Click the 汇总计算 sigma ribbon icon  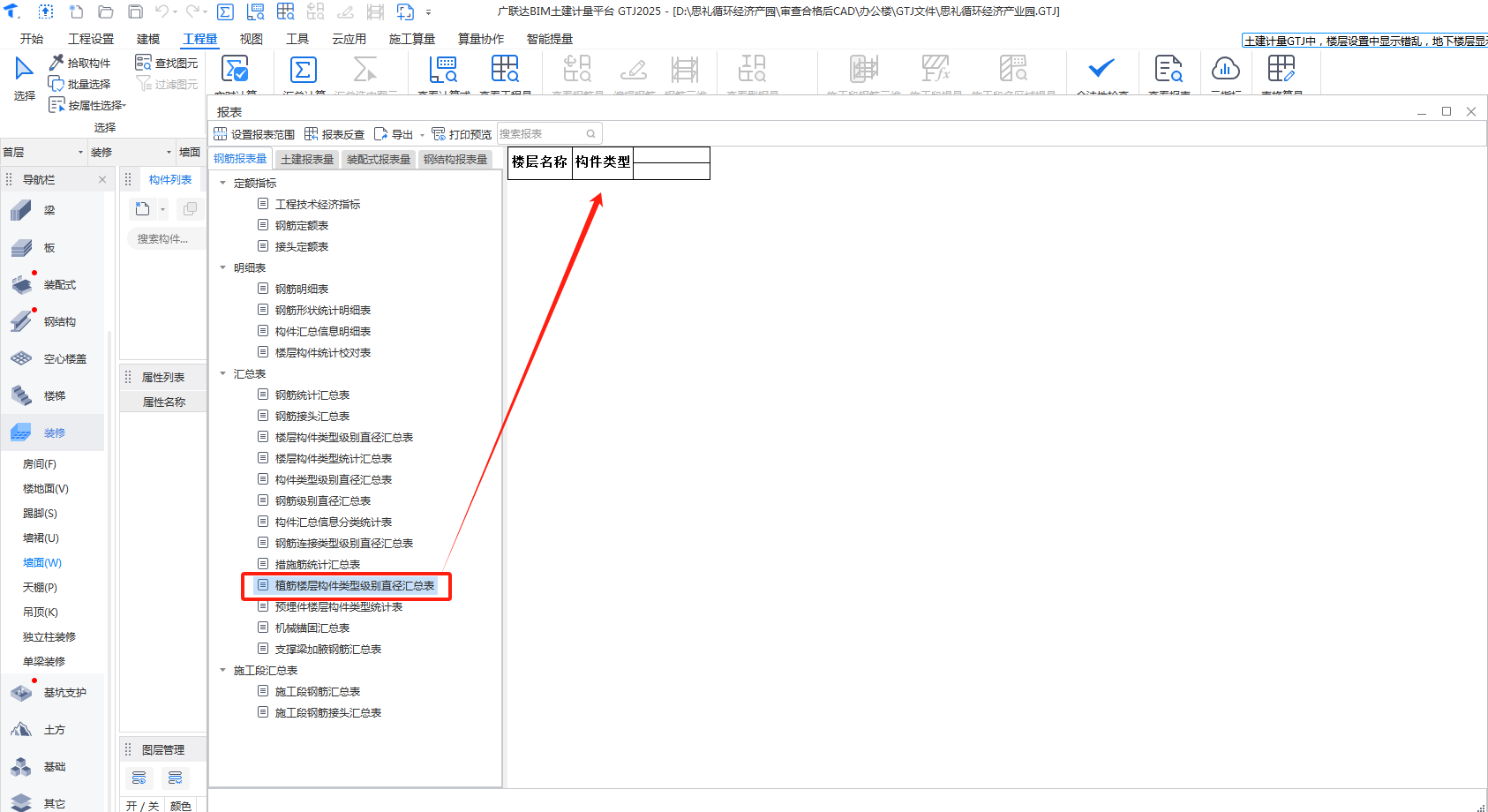pyautogui.click(x=304, y=71)
